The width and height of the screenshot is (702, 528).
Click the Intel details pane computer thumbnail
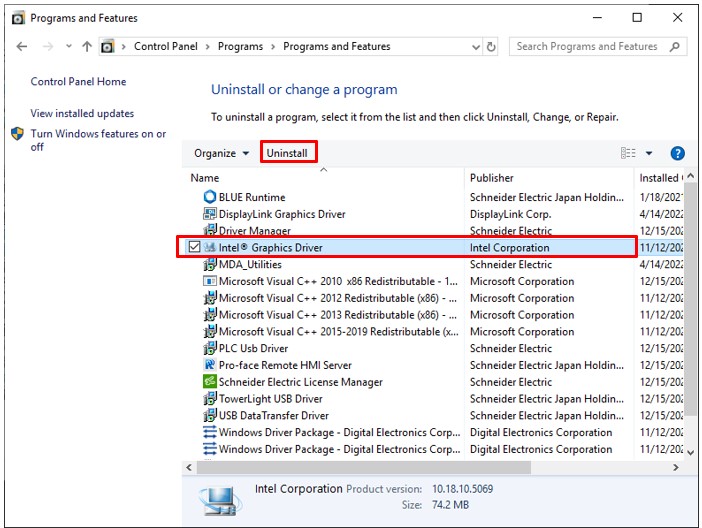(220, 501)
